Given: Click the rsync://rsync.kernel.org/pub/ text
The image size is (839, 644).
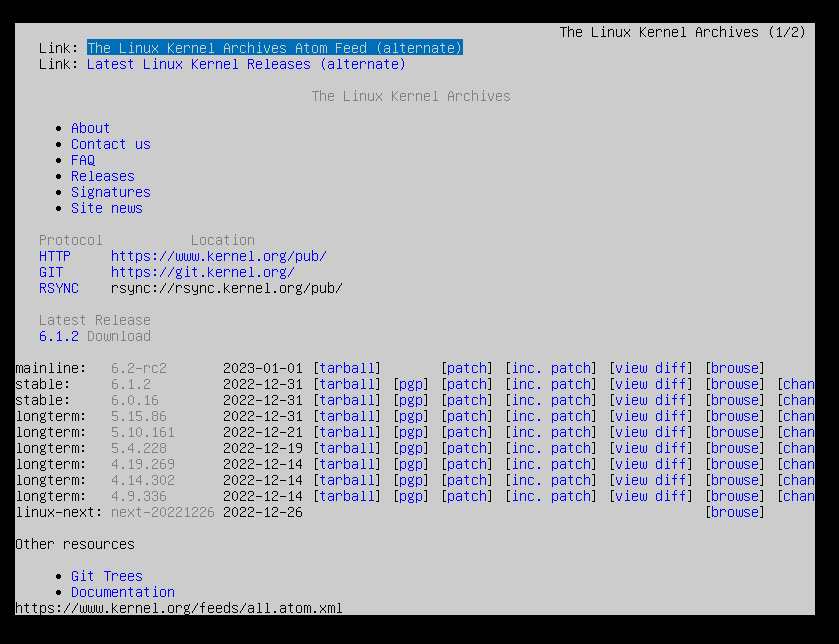Looking at the screenshot, I should pyautogui.click(x=227, y=288).
